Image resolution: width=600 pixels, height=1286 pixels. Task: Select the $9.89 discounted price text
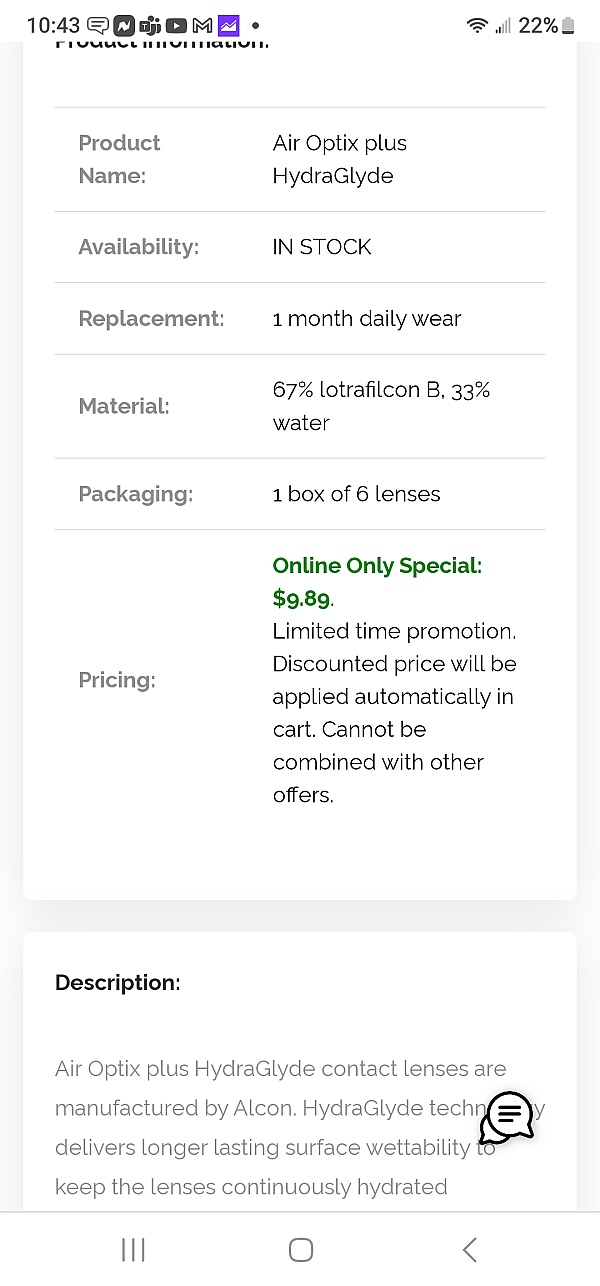pos(300,598)
